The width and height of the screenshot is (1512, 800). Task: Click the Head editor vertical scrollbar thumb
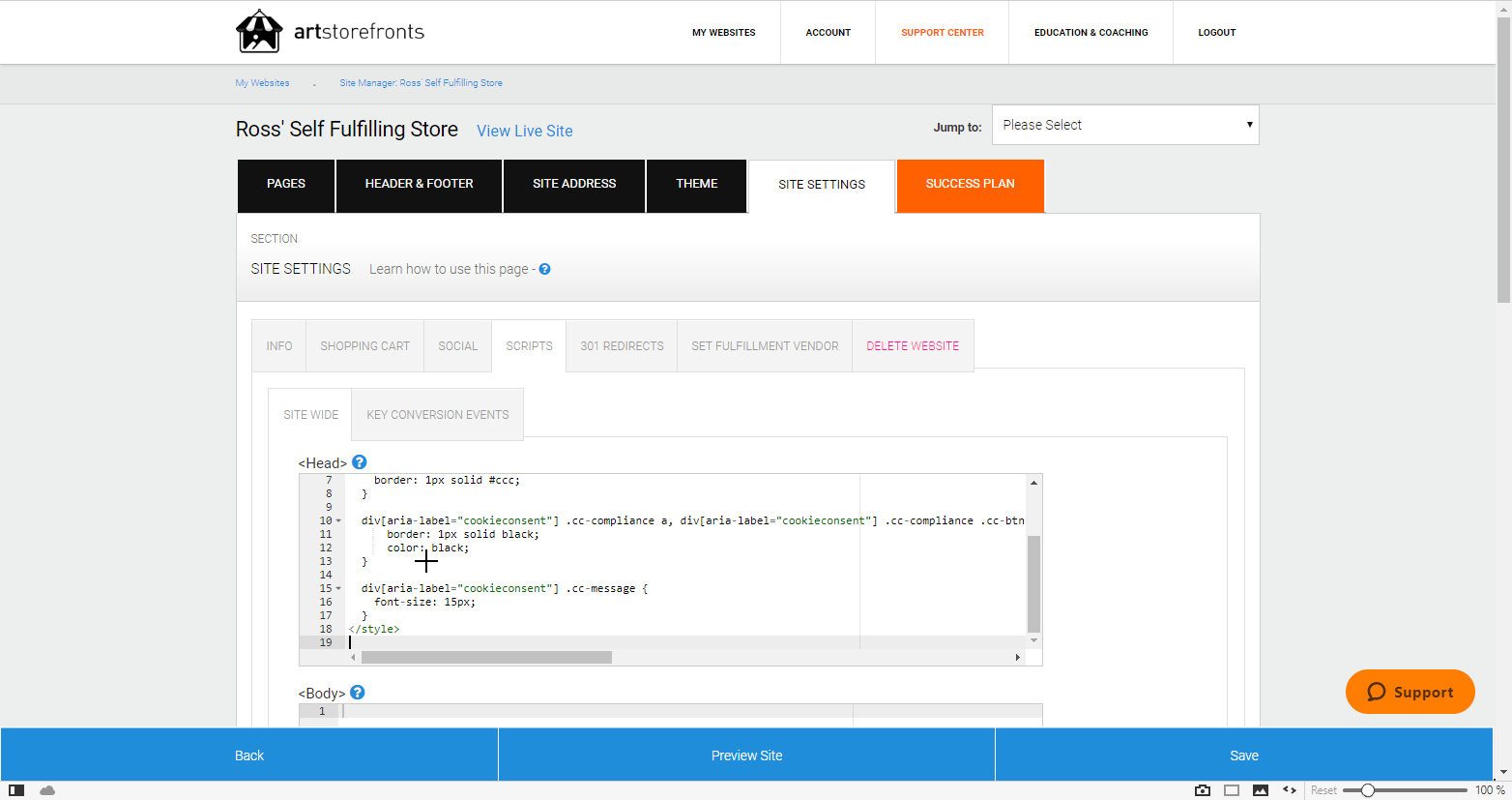point(1033,584)
